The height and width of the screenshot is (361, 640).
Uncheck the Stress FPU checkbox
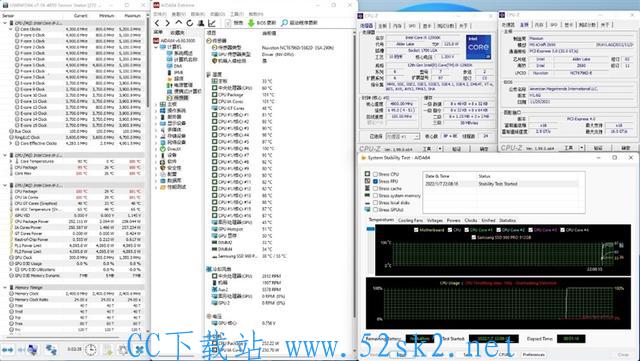(x=375, y=181)
